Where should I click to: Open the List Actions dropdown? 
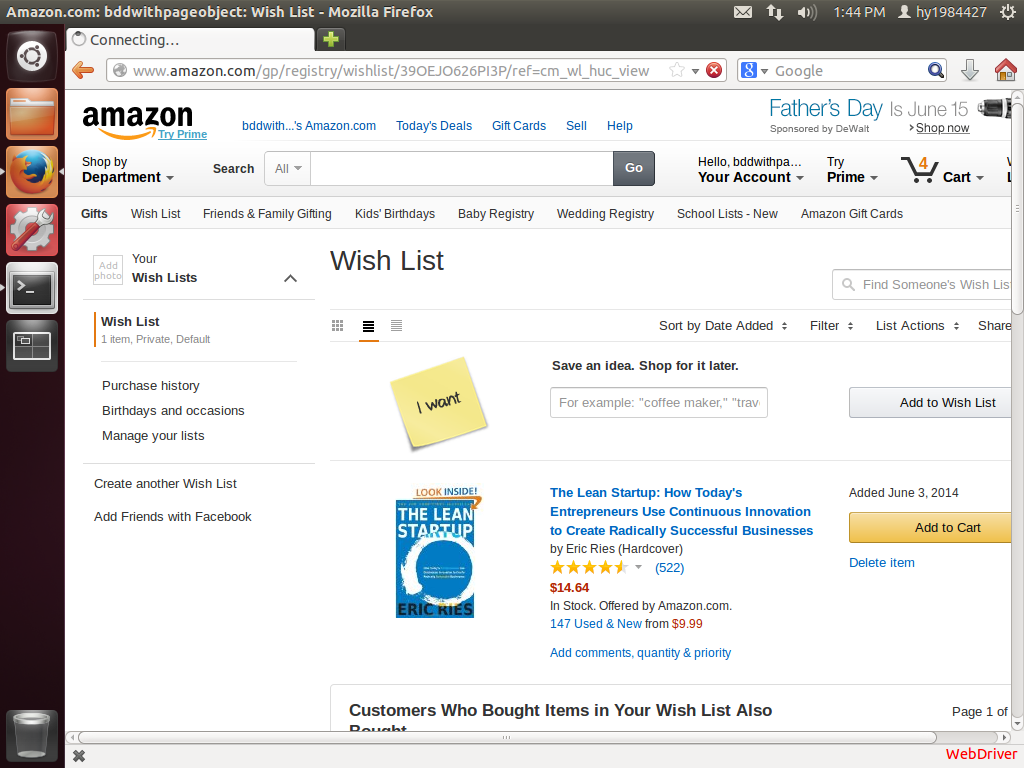(x=918, y=326)
